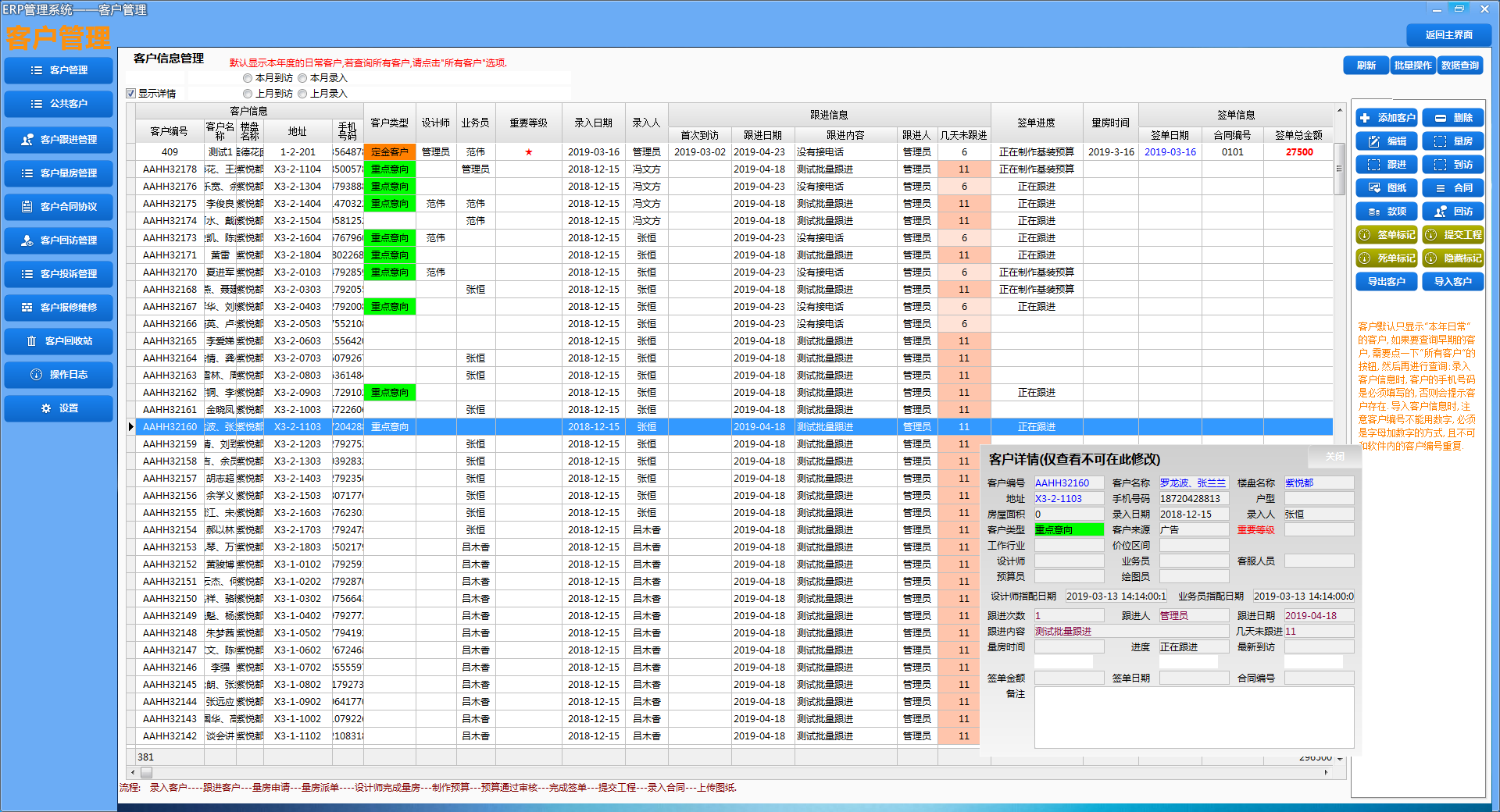The height and width of the screenshot is (812, 1500).
Task: Sort by 录入日期 column header
Action: (594, 123)
